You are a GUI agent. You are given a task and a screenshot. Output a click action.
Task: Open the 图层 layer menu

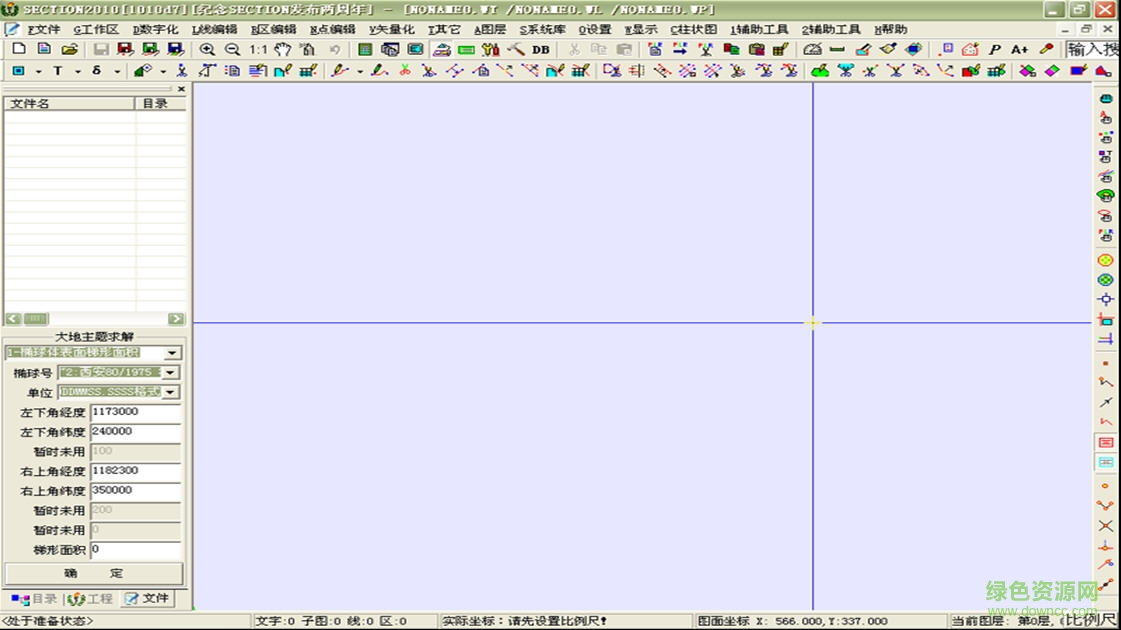pyautogui.click(x=489, y=29)
